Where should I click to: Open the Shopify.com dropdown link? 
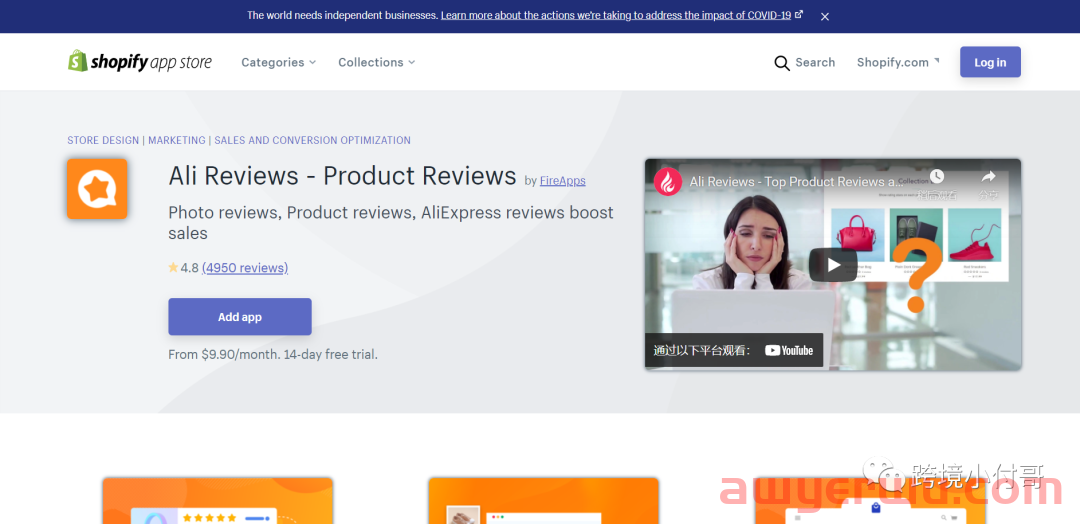[897, 62]
